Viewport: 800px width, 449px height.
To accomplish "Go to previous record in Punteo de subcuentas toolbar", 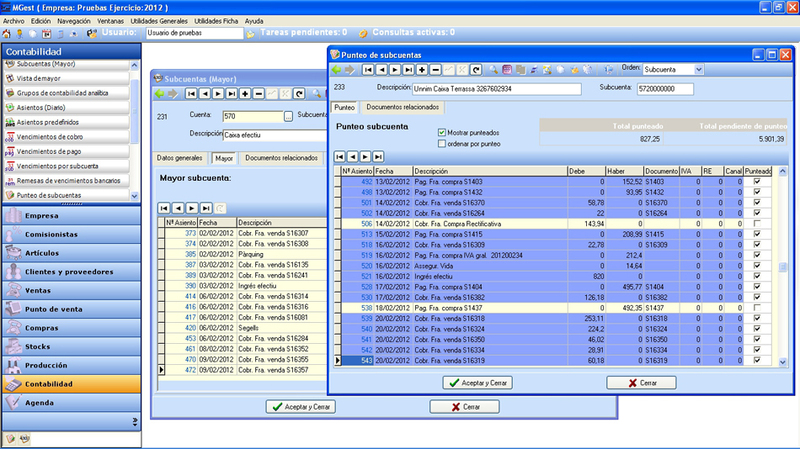I will [x=382, y=69].
